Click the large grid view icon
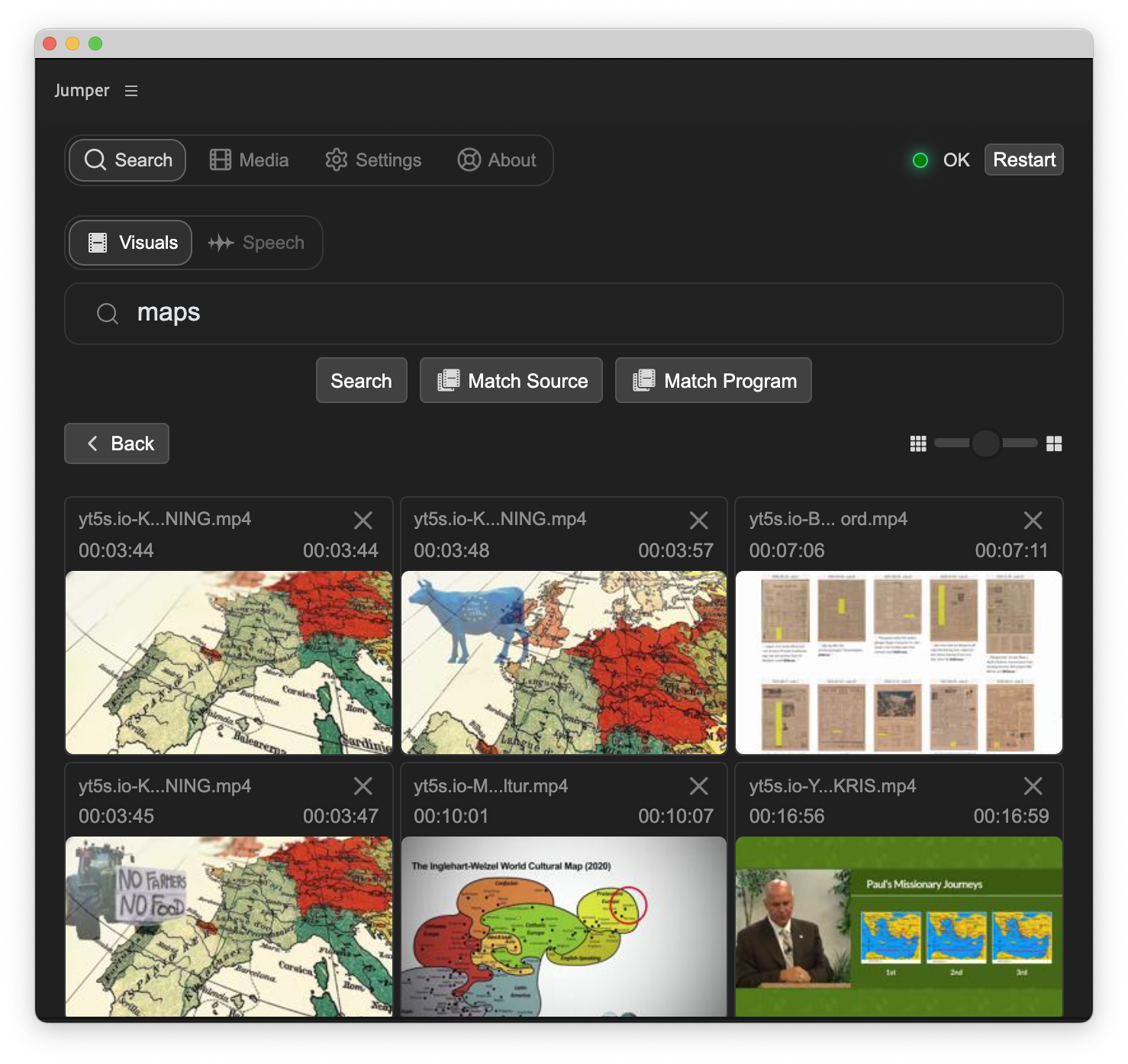 click(1054, 443)
